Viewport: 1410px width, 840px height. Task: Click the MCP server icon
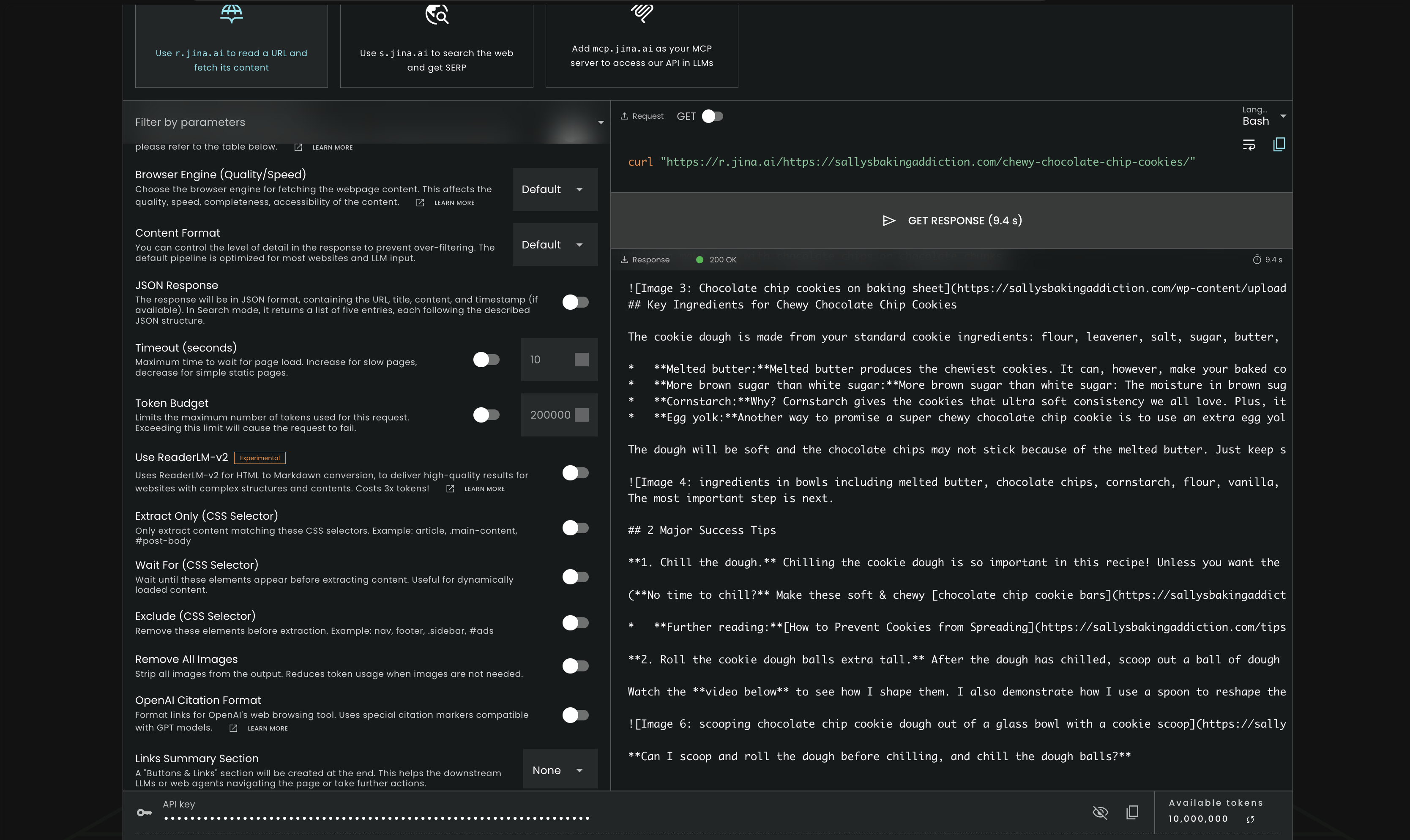click(642, 13)
